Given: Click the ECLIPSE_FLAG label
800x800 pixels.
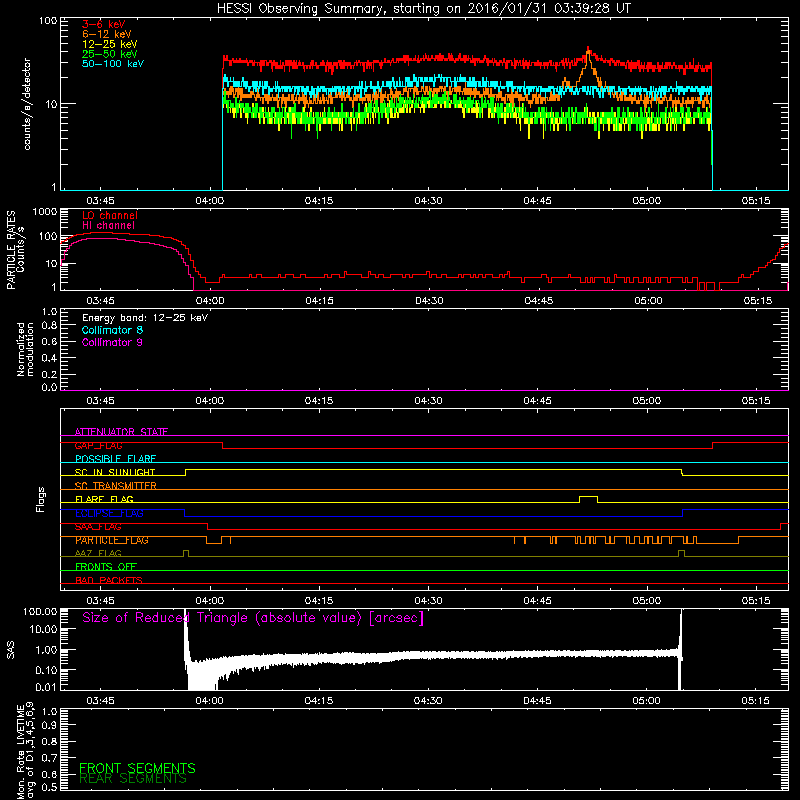Looking at the screenshot, I should pos(109,513).
